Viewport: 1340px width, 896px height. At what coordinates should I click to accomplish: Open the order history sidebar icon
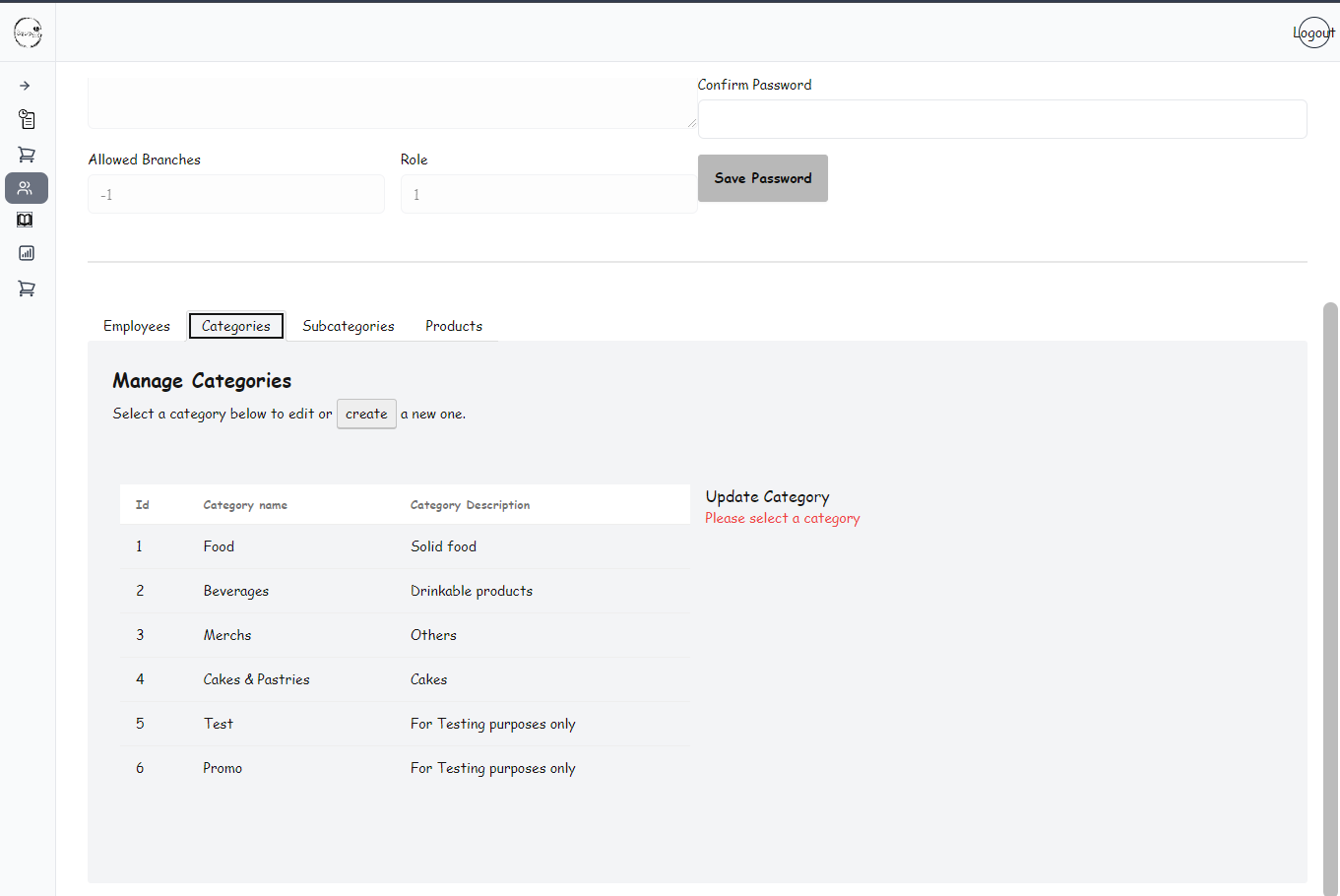point(26,119)
